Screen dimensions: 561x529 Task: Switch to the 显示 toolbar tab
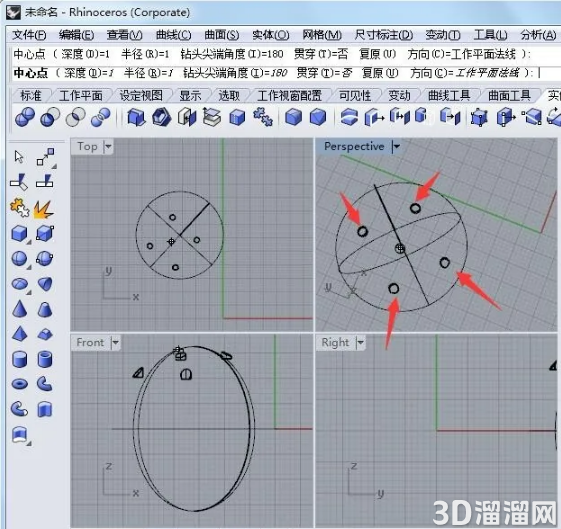point(190,95)
